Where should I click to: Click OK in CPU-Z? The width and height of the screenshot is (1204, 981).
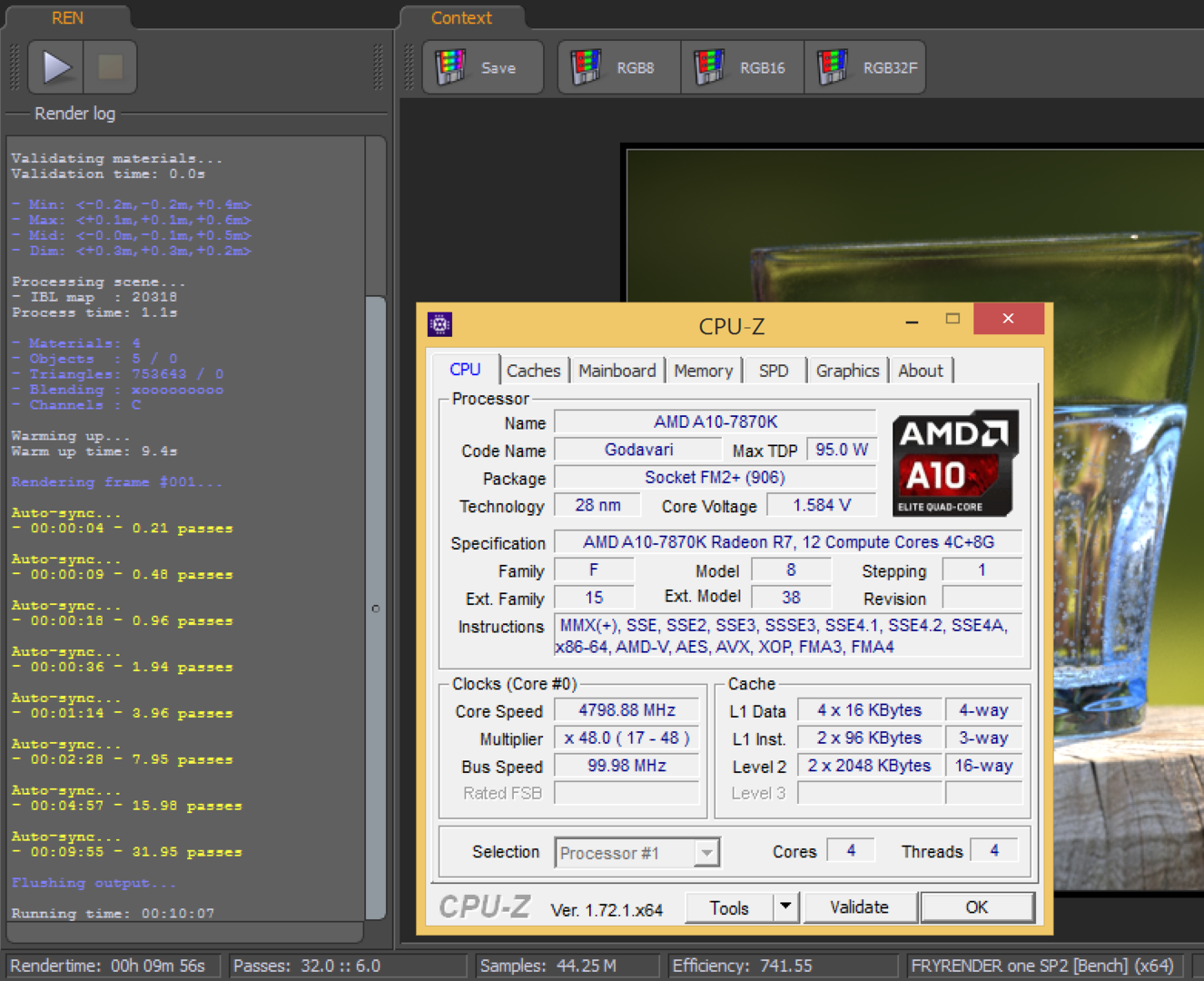click(977, 907)
